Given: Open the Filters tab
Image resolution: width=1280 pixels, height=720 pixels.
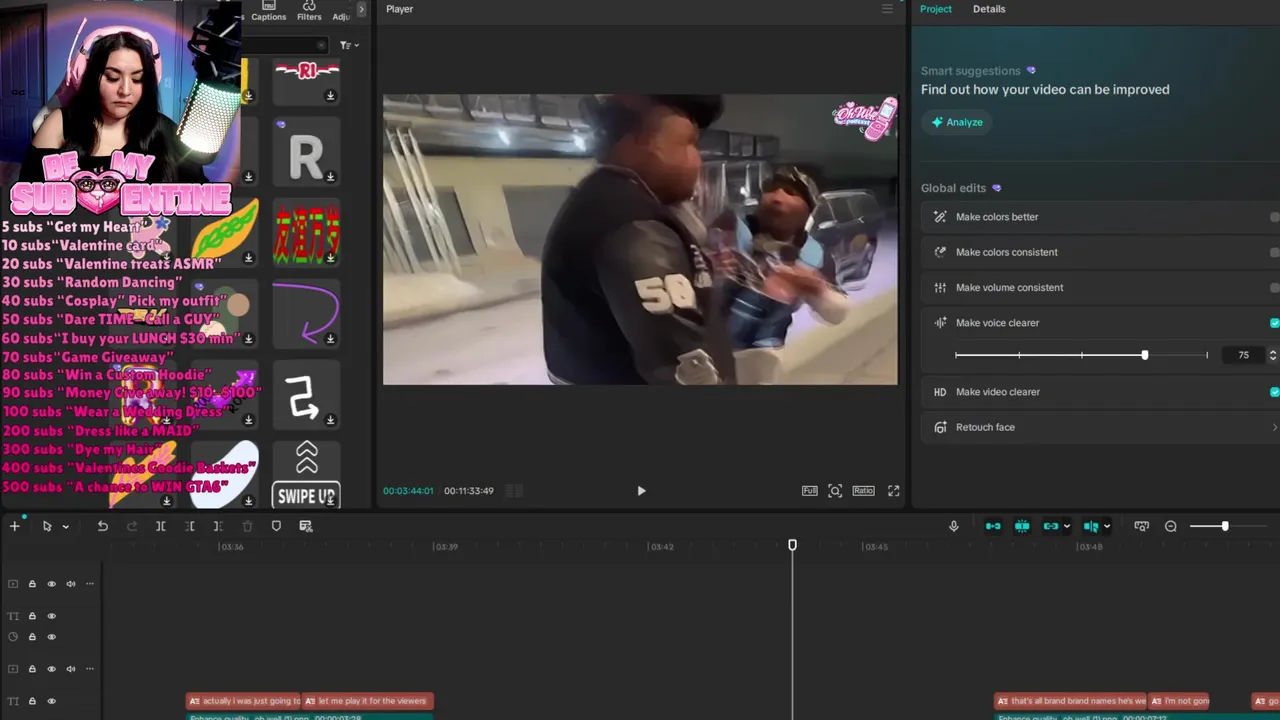Looking at the screenshot, I should 309,11.
